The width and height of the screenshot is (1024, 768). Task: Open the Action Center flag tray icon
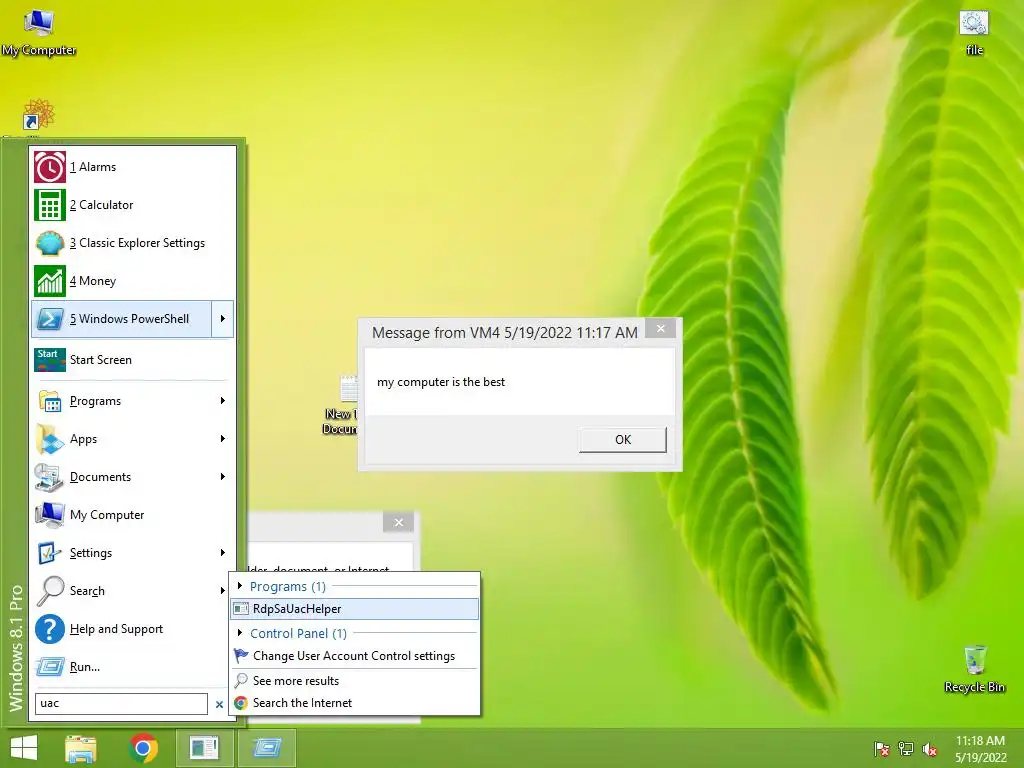[881, 749]
